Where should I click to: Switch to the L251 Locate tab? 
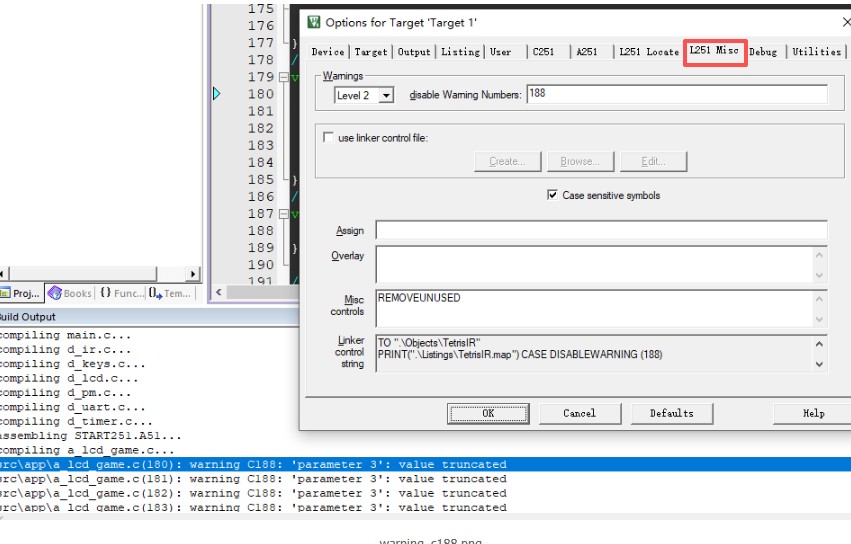pyautogui.click(x=648, y=52)
